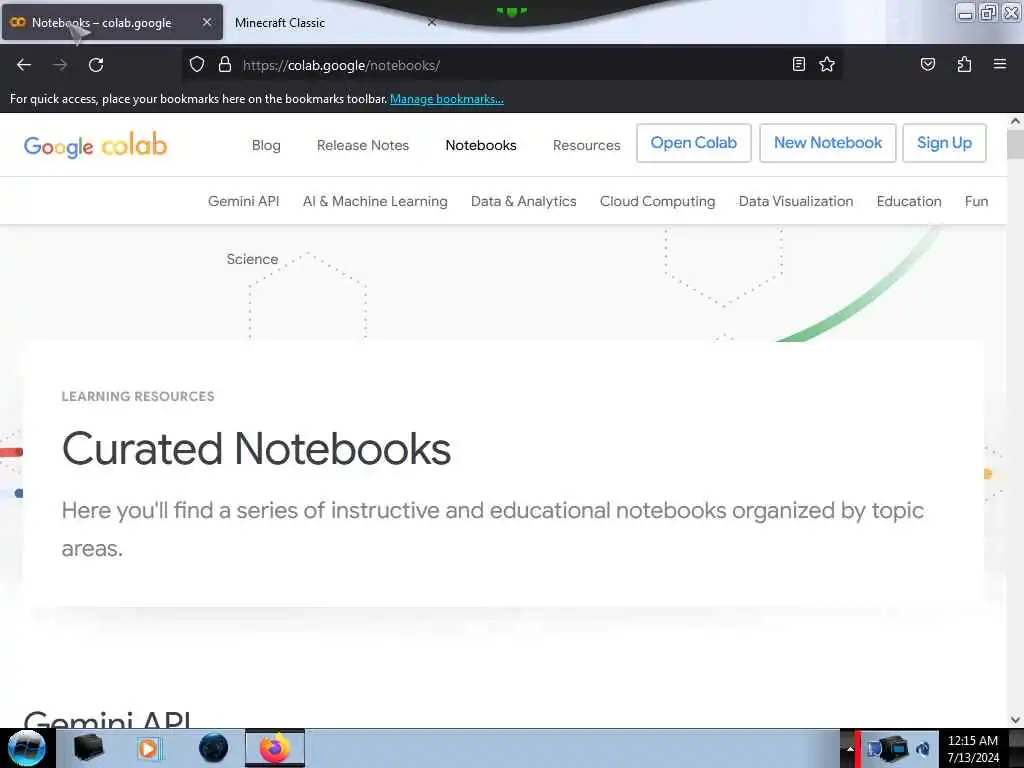1024x768 pixels.
Task: Jump to the Education category
Action: coord(909,201)
